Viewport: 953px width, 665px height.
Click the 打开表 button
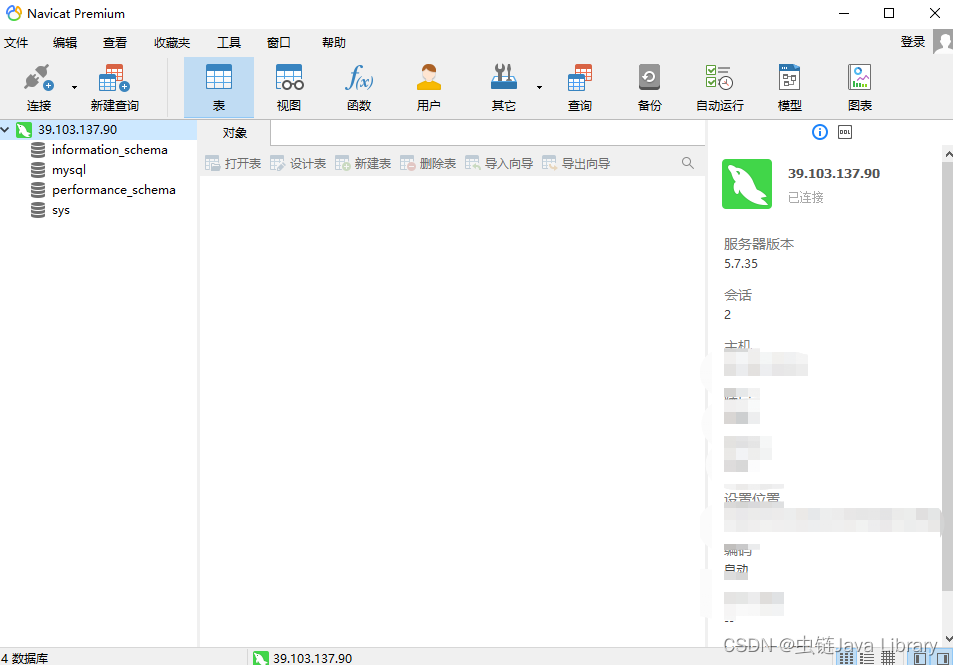tap(233, 164)
